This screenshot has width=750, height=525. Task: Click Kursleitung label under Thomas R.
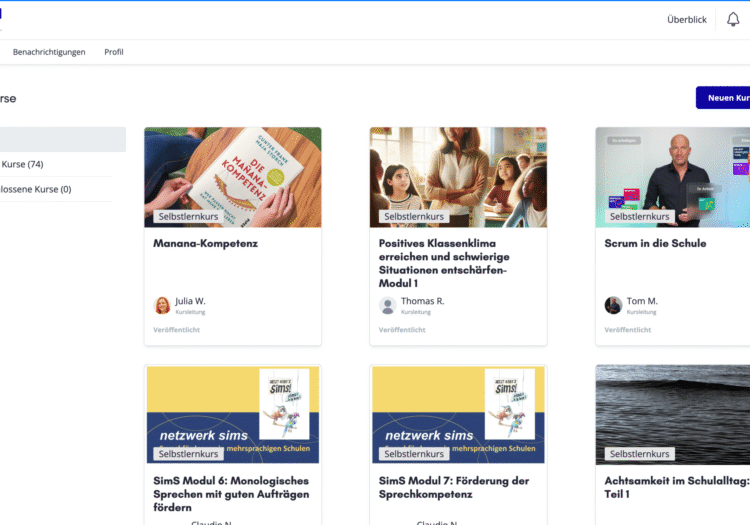point(416,312)
